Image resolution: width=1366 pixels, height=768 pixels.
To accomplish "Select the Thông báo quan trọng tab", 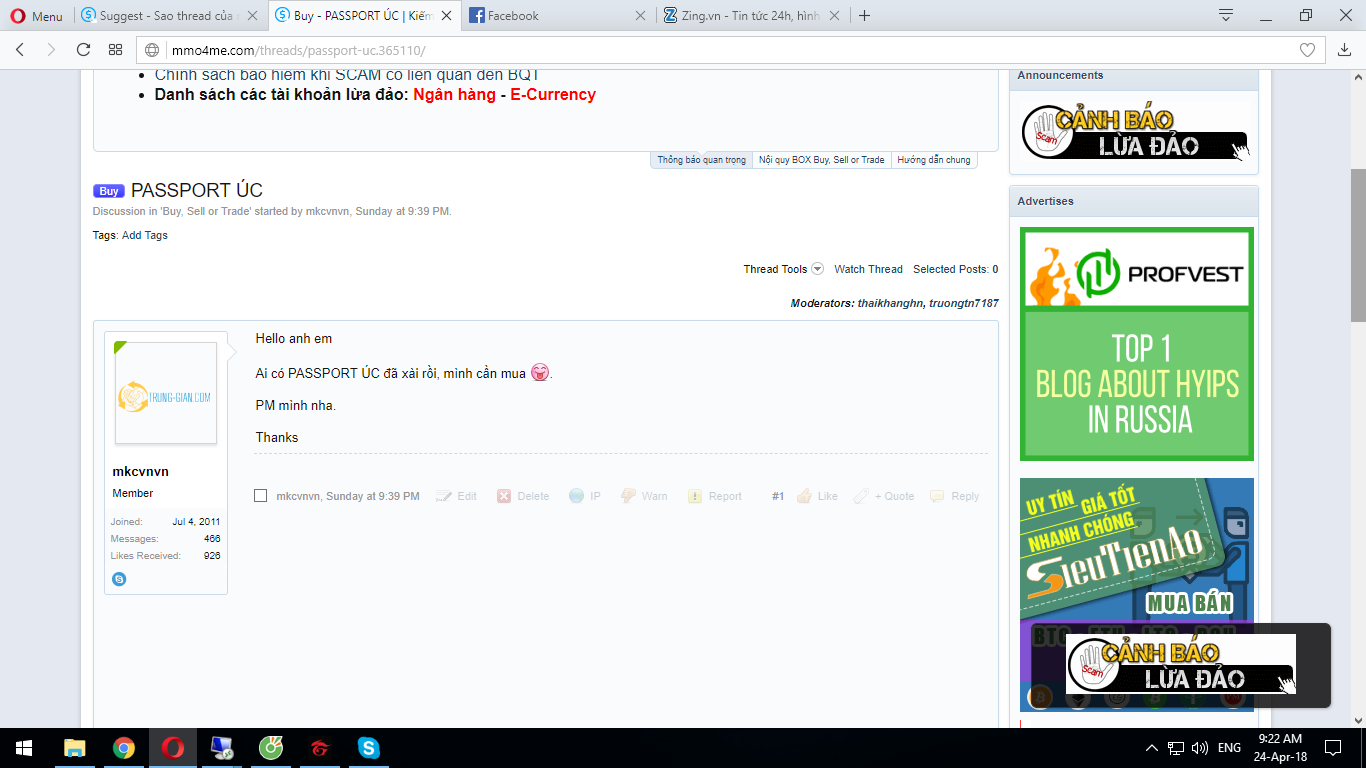I will pyautogui.click(x=701, y=160).
